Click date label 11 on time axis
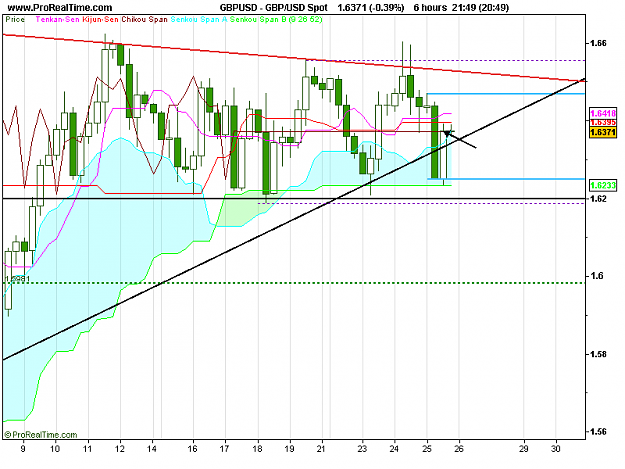Screen dimensions: 625x469 coord(88,449)
